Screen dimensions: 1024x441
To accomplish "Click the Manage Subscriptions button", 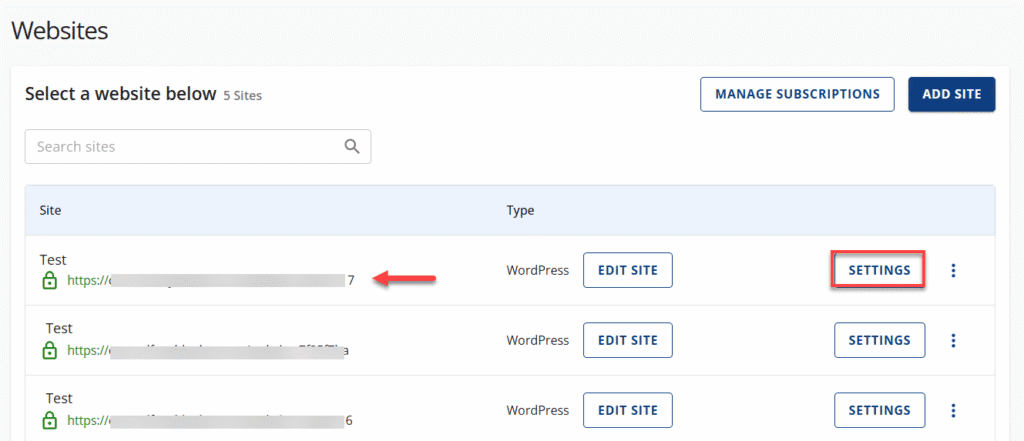I will (797, 94).
